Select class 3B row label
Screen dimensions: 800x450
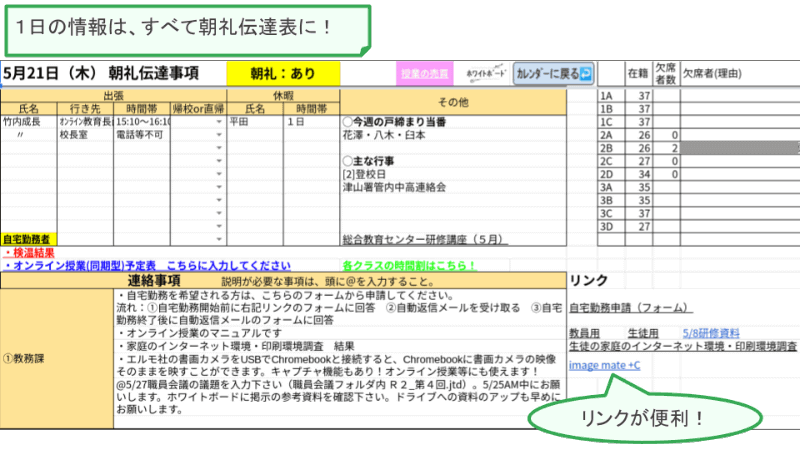[x=611, y=201]
